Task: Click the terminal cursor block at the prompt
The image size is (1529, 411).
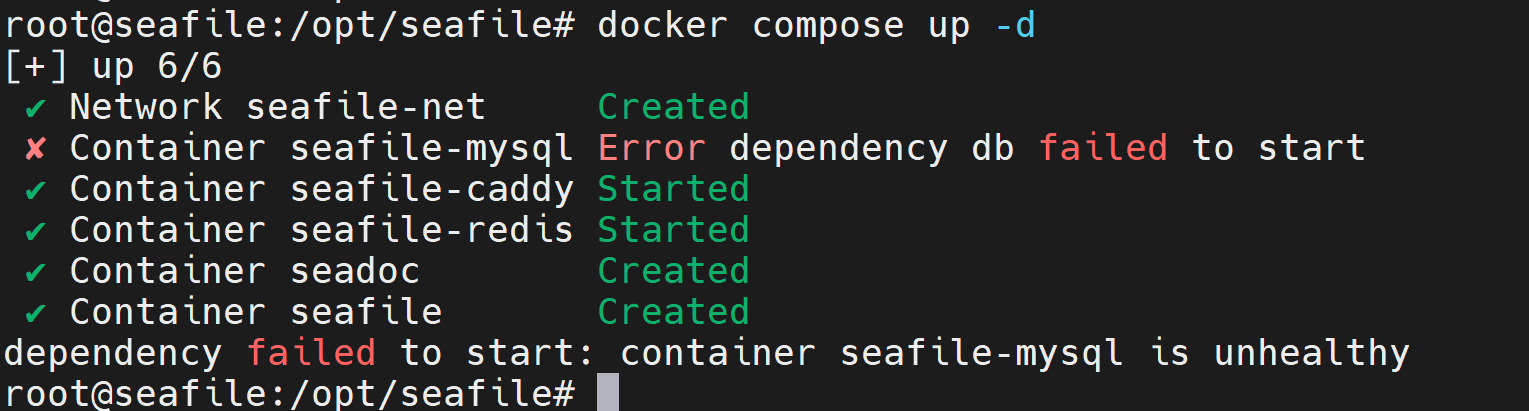Action: click(x=608, y=393)
